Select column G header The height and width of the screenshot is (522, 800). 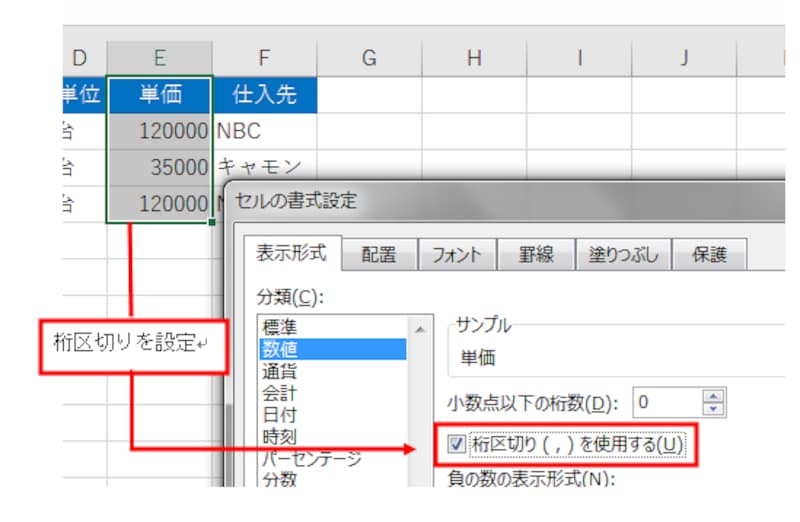click(369, 58)
